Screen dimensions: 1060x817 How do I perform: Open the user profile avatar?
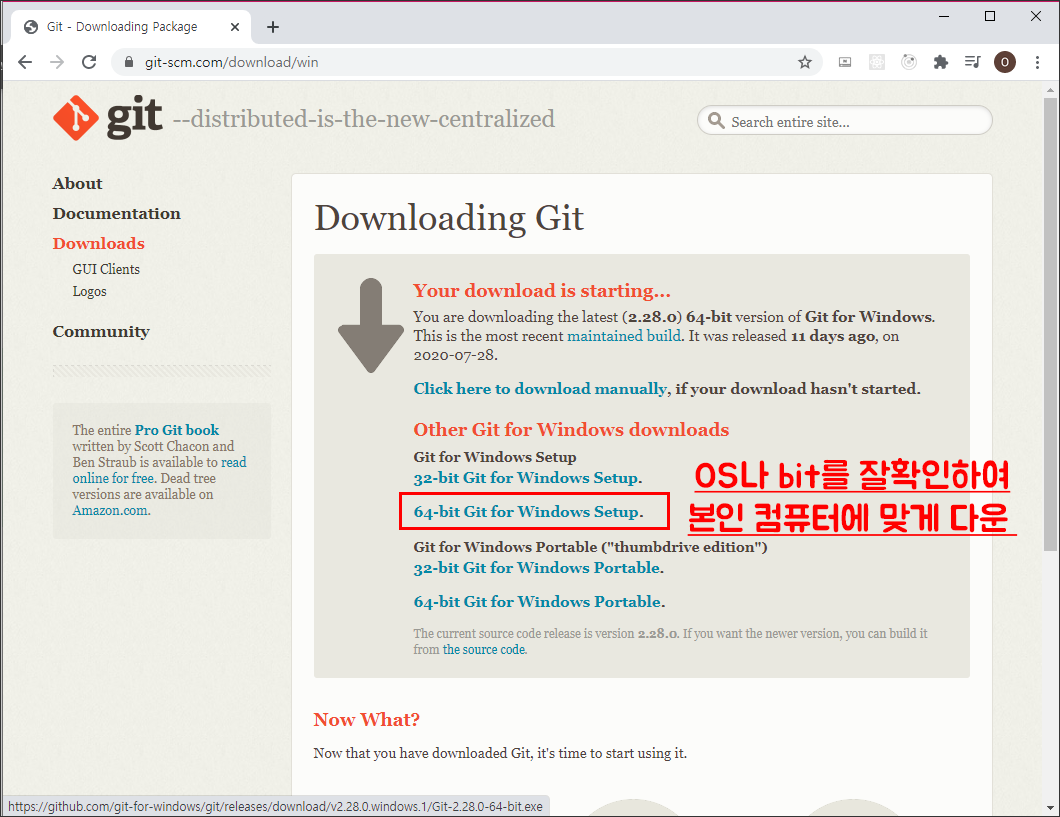click(x=1005, y=62)
